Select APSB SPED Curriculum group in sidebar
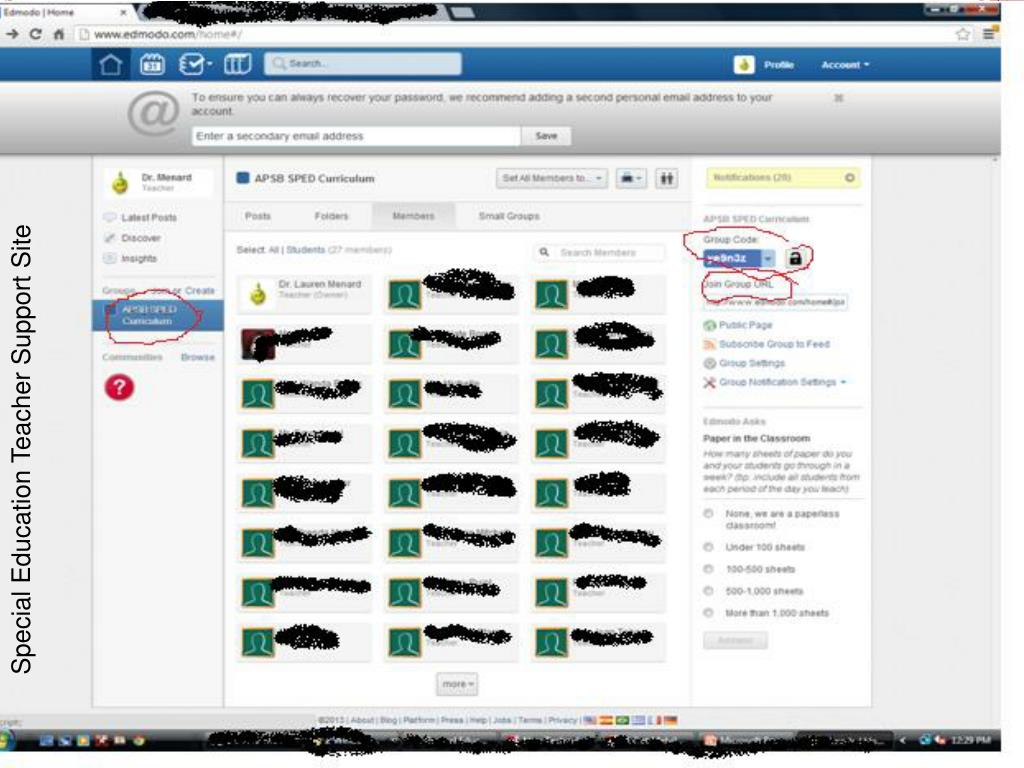 pos(157,315)
